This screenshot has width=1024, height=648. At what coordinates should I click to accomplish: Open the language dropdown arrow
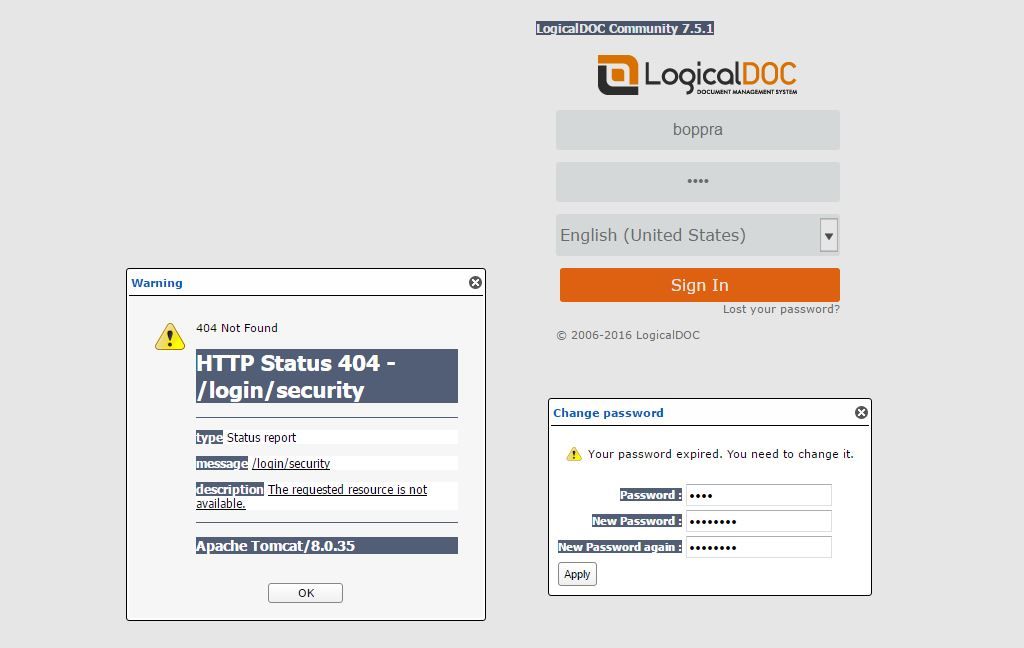pos(829,236)
